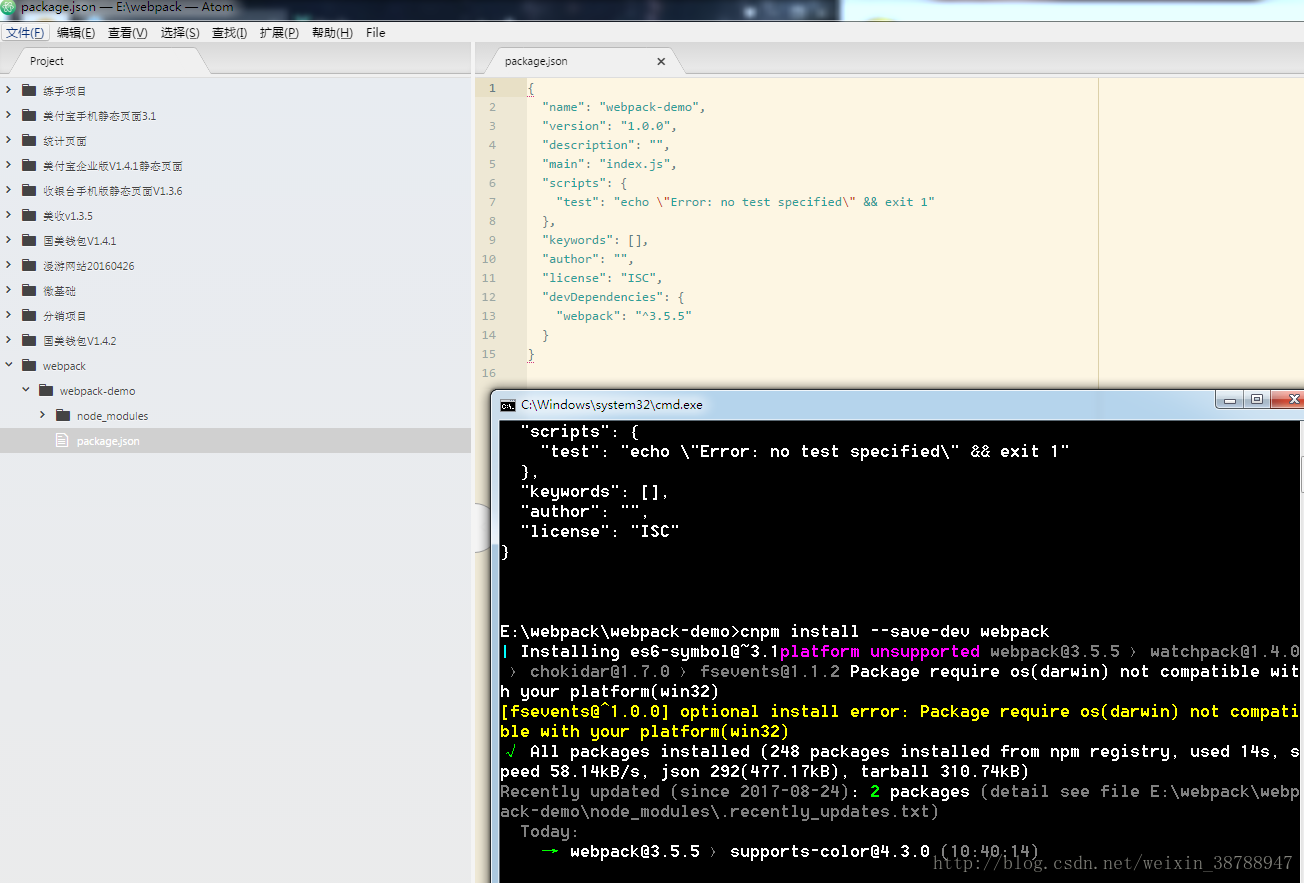The height and width of the screenshot is (883, 1304).
Task: Click the package.json file icon in tree
Action: [62, 440]
